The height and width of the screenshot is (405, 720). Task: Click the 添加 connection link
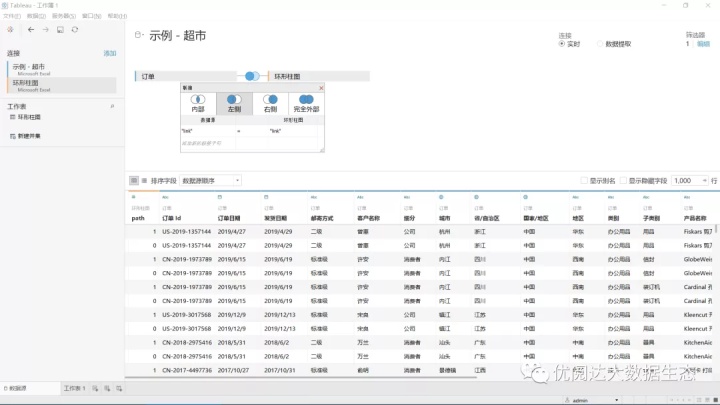[x=110, y=53]
